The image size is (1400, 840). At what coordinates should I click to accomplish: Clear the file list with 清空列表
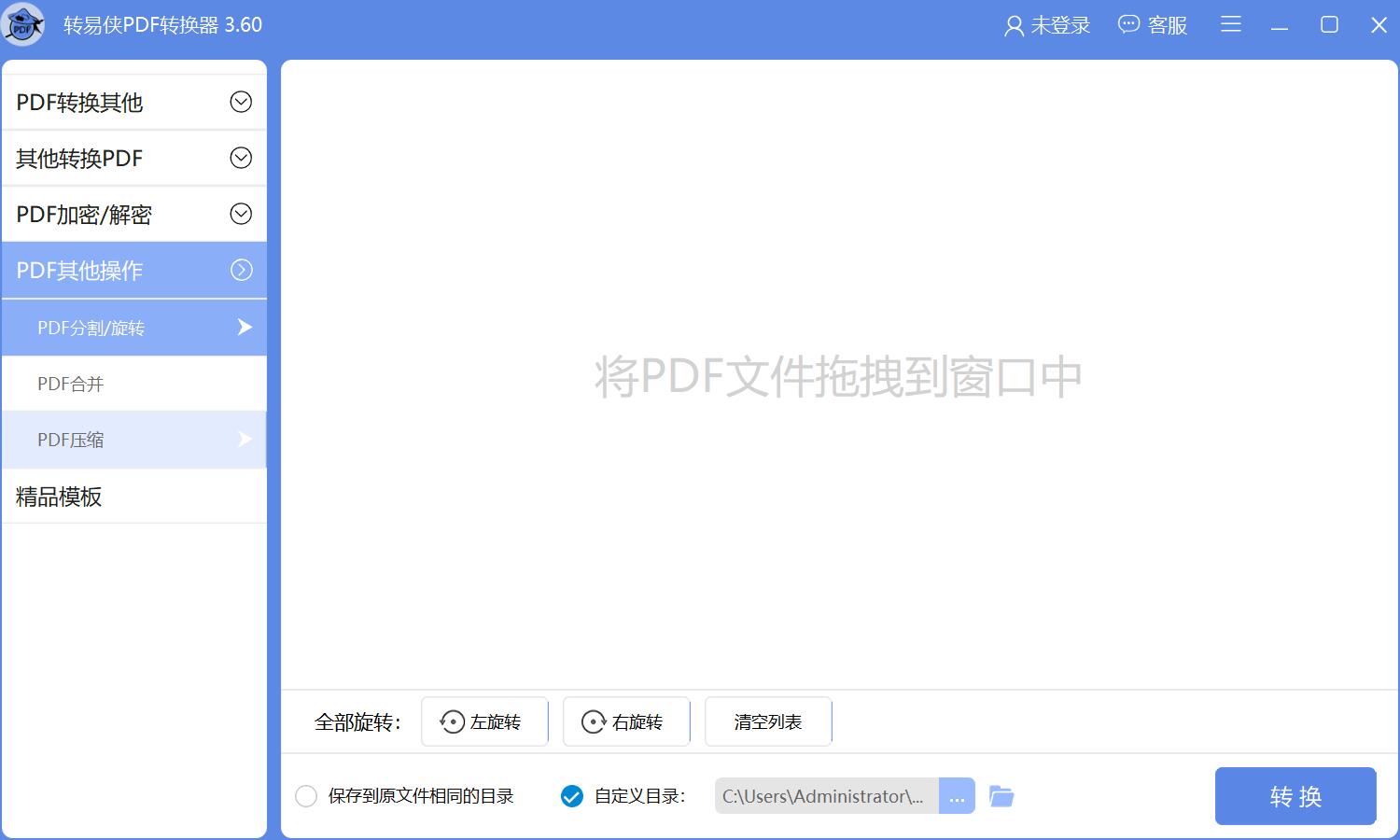click(x=767, y=721)
